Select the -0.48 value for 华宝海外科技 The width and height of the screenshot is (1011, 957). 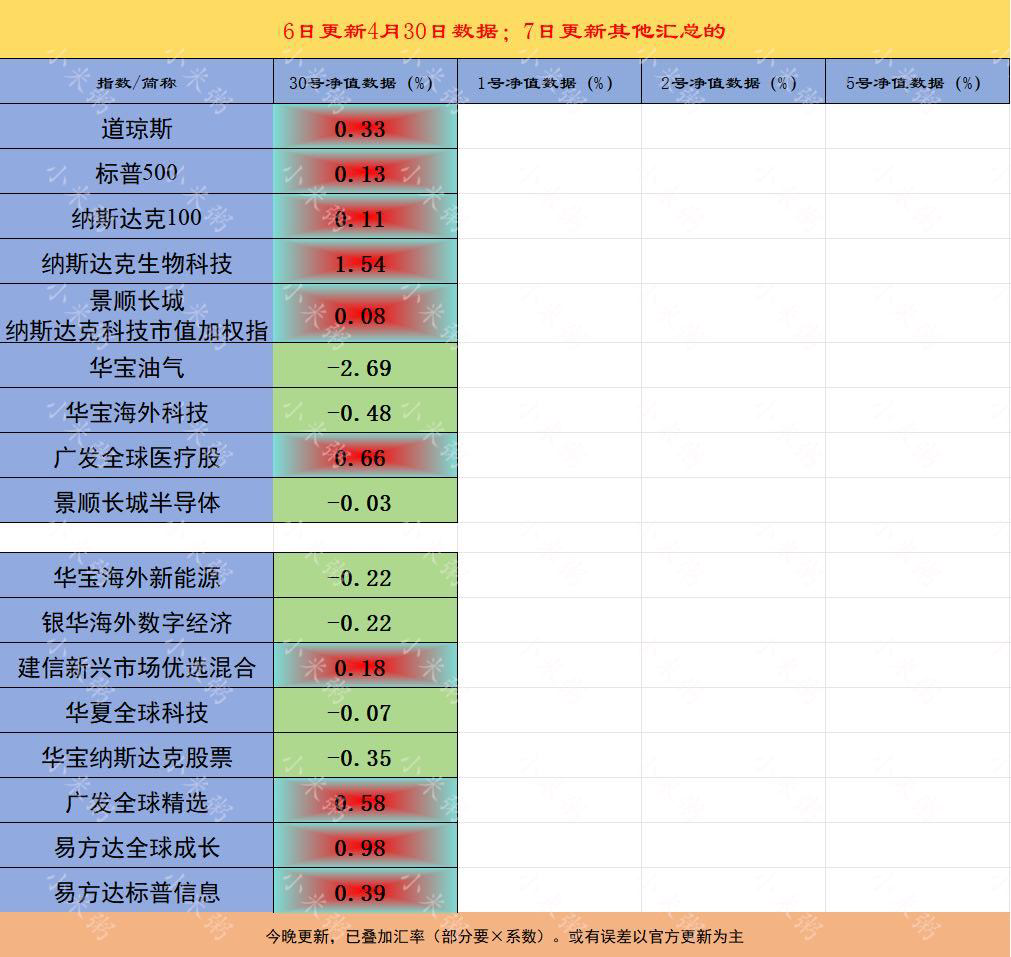pos(366,411)
